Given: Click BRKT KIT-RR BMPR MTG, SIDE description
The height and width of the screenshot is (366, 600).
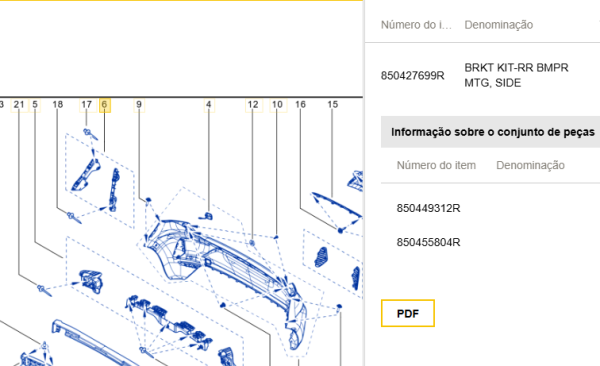Looking at the screenshot, I should (517, 75).
